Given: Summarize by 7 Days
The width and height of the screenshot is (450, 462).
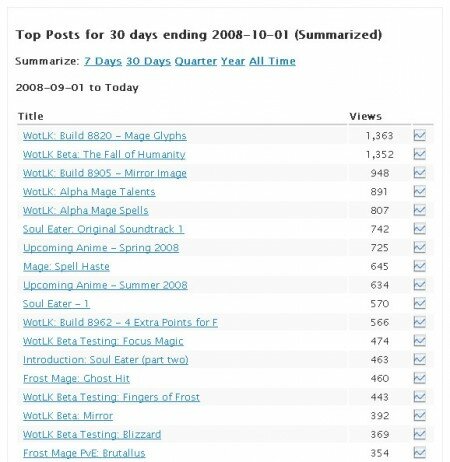Looking at the screenshot, I should pos(103,61).
